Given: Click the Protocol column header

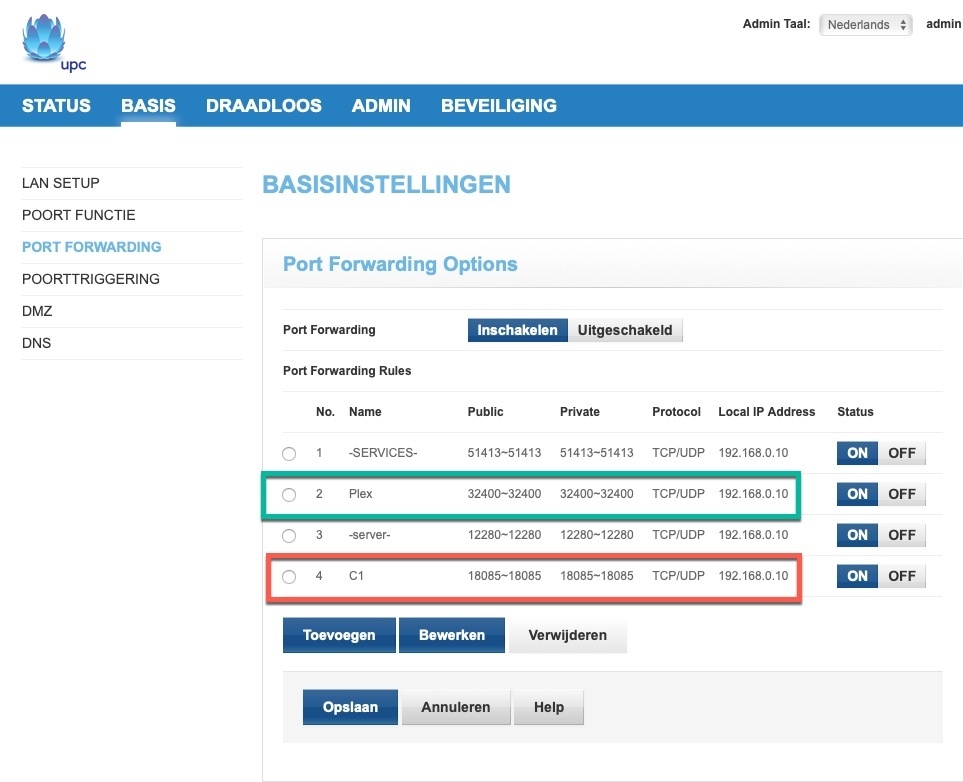Looking at the screenshot, I should (676, 412).
